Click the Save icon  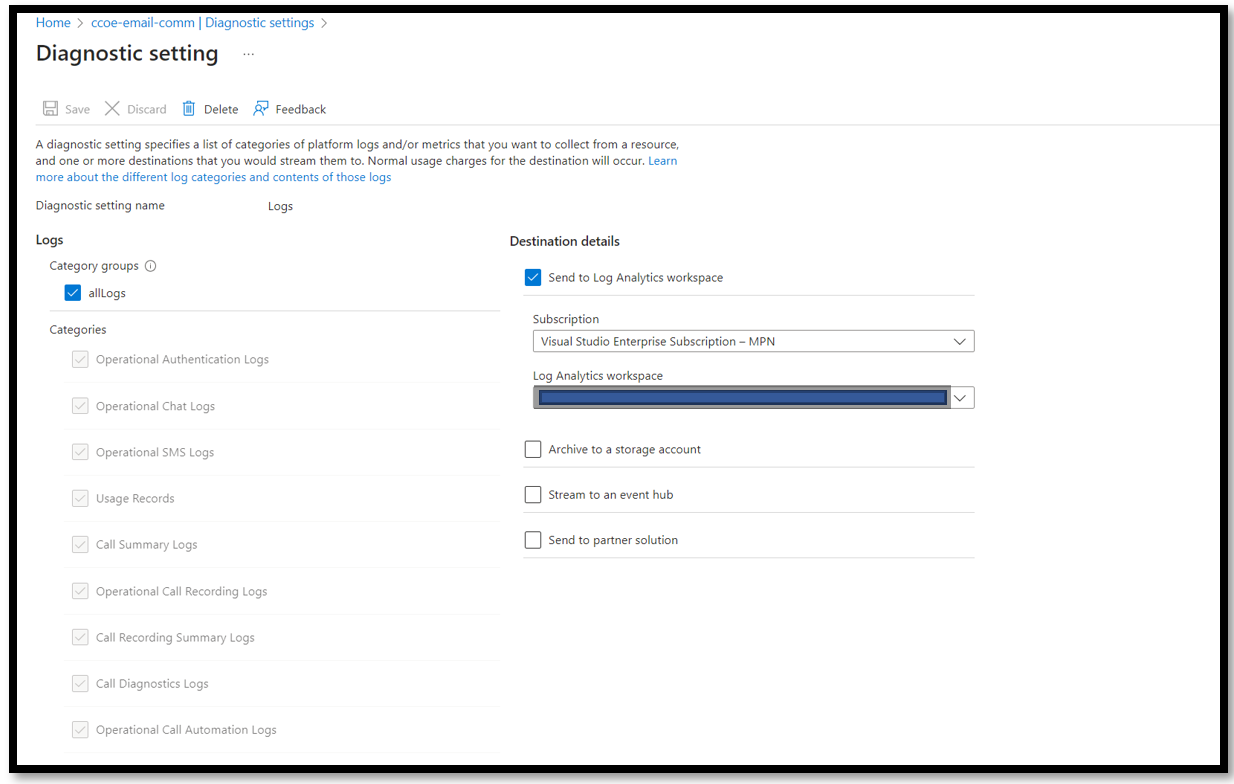[x=50, y=108]
